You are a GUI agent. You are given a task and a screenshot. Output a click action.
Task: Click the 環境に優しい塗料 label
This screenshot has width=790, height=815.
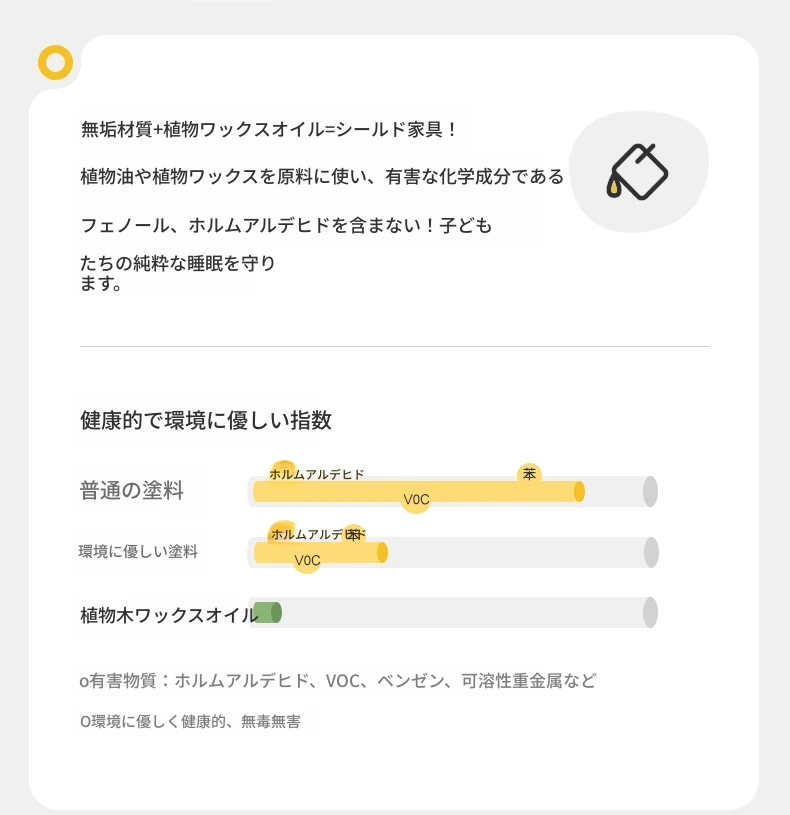(x=138, y=551)
